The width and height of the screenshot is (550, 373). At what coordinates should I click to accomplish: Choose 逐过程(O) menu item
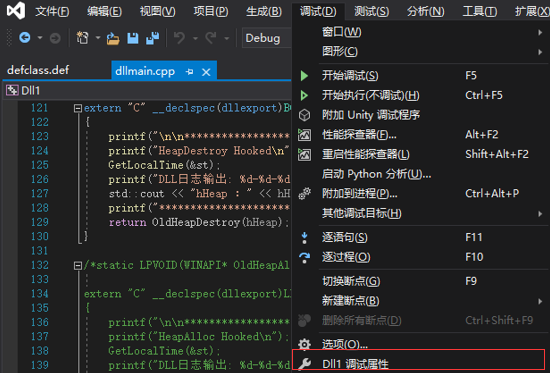pyautogui.click(x=421, y=257)
